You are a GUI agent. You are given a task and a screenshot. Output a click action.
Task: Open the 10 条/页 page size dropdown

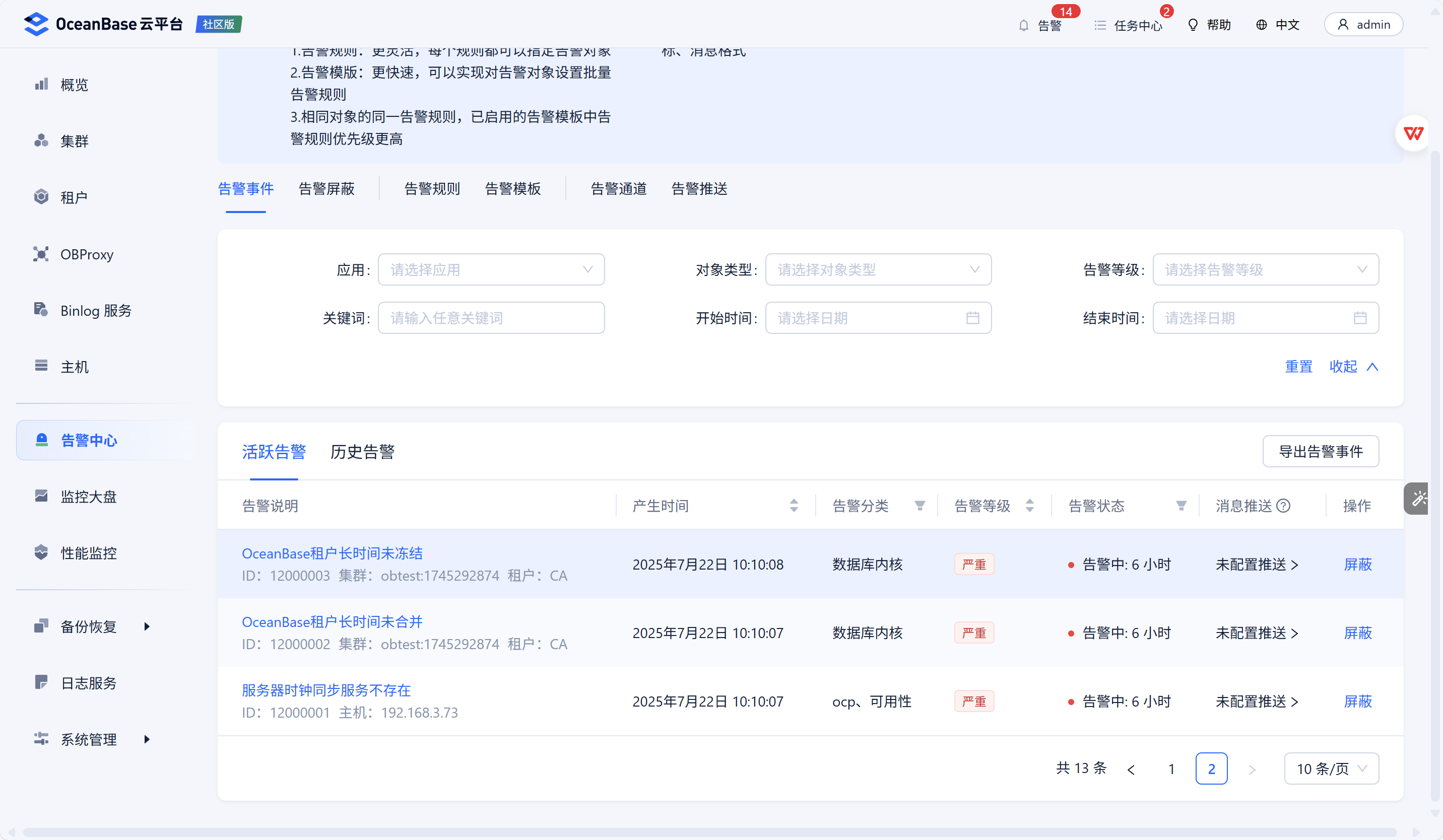click(x=1331, y=768)
